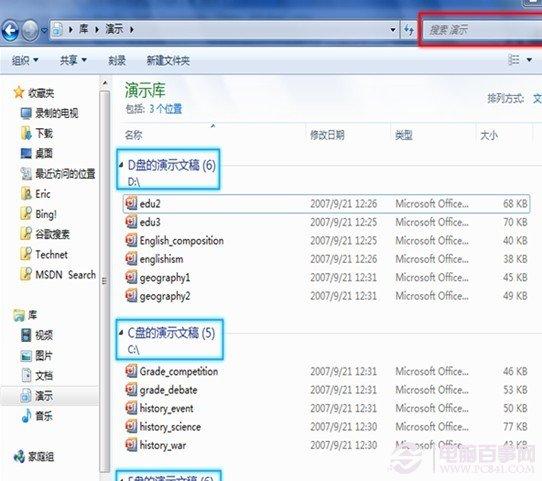
Task: Select the 库 breadcrumb in the address bar
Action: 83,29
